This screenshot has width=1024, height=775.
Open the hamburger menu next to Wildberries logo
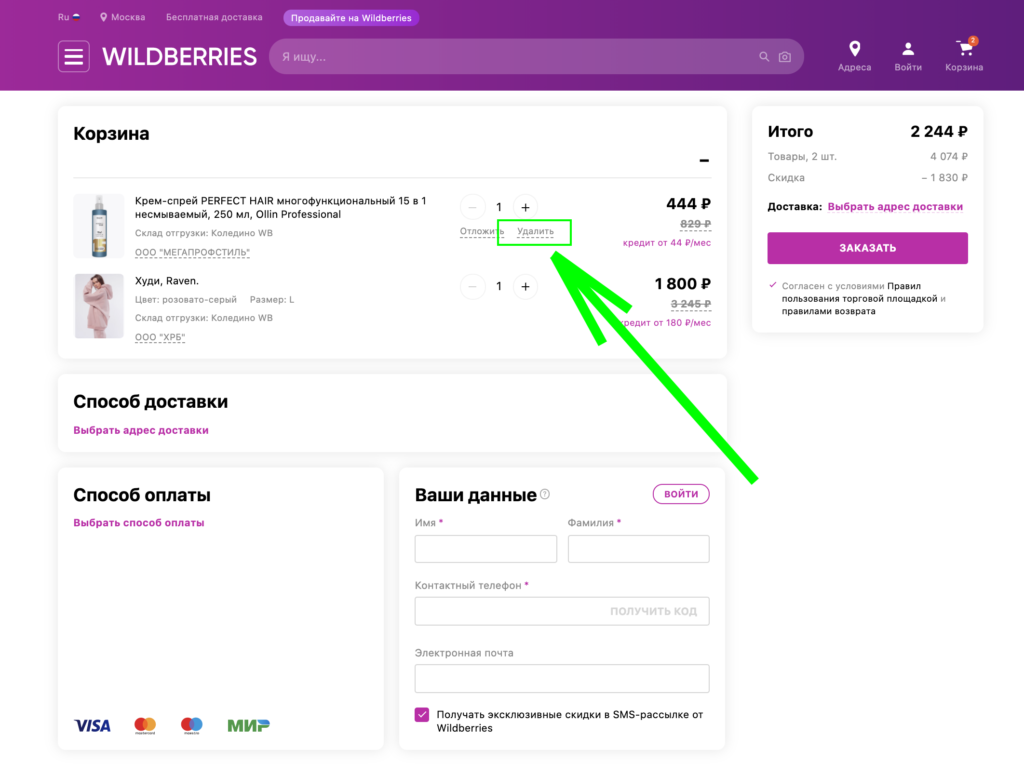73,56
